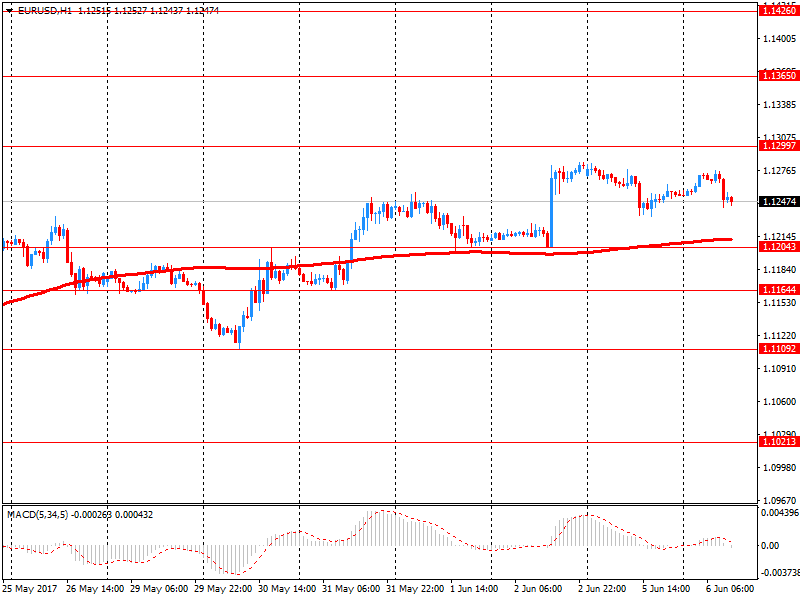Click the 1.11092 red level price label

[x=779, y=349]
